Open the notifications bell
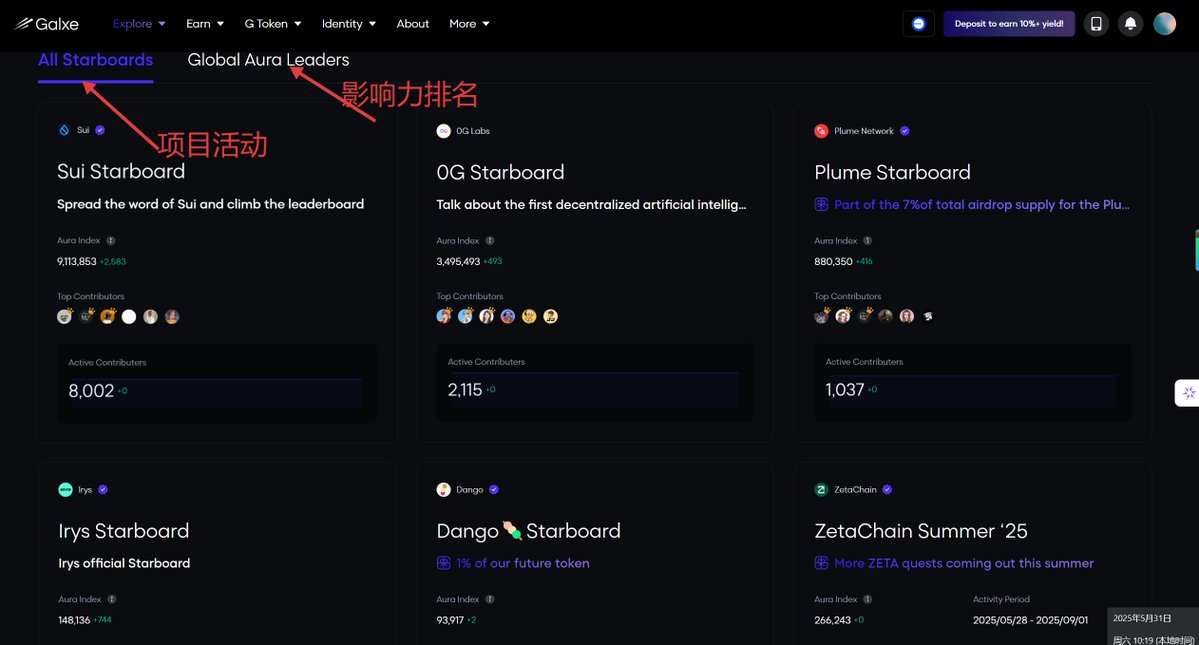The height and width of the screenshot is (645, 1199). pos(1130,24)
